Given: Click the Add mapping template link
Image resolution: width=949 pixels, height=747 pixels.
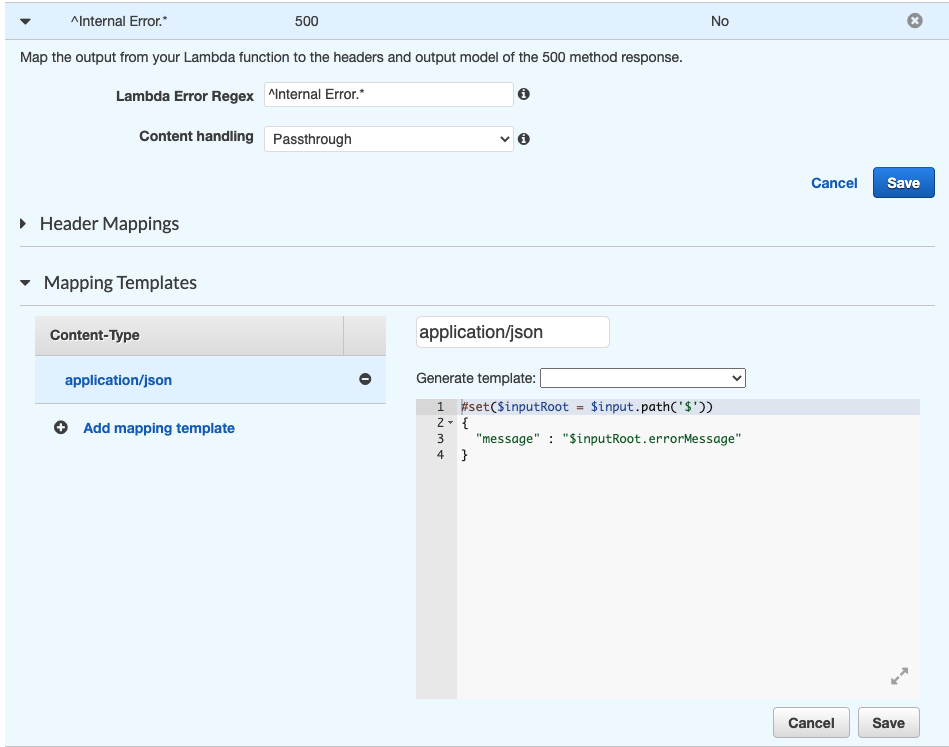Looking at the screenshot, I should (x=158, y=427).
